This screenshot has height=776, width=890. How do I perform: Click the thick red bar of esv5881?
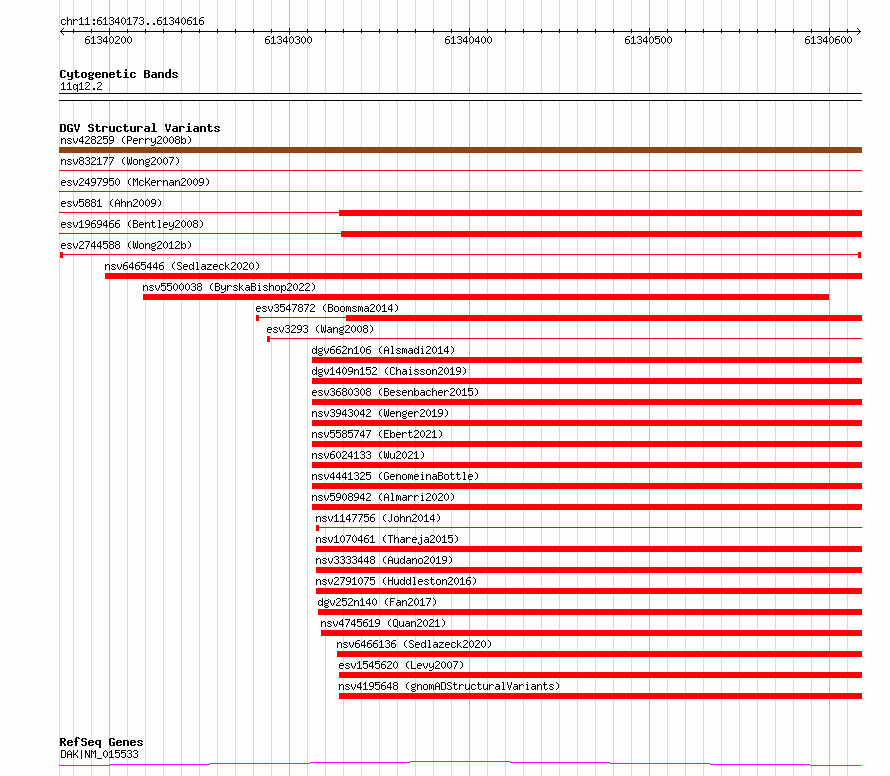click(x=601, y=213)
